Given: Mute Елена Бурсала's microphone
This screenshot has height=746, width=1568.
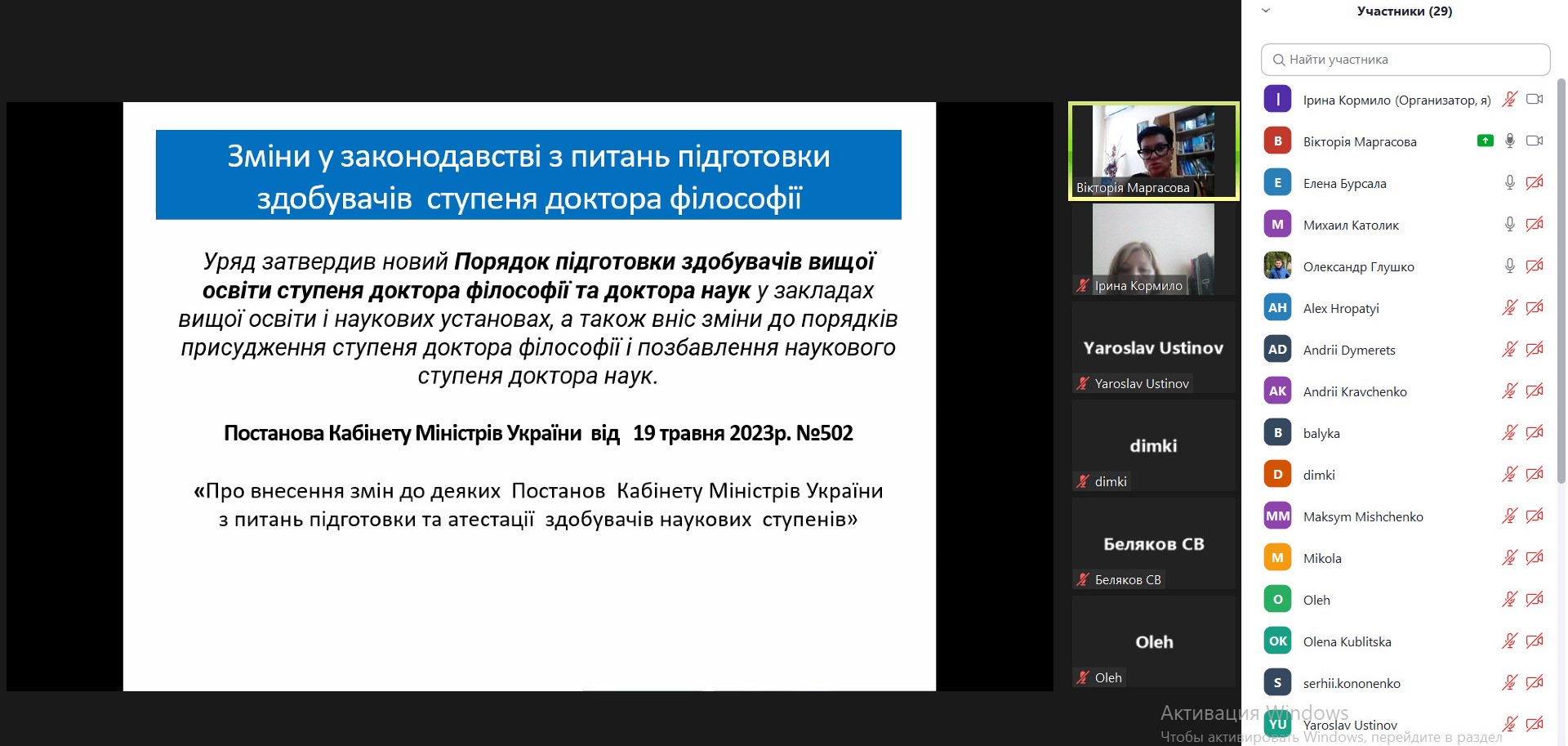Looking at the screenshot, I should point(1510,183).
